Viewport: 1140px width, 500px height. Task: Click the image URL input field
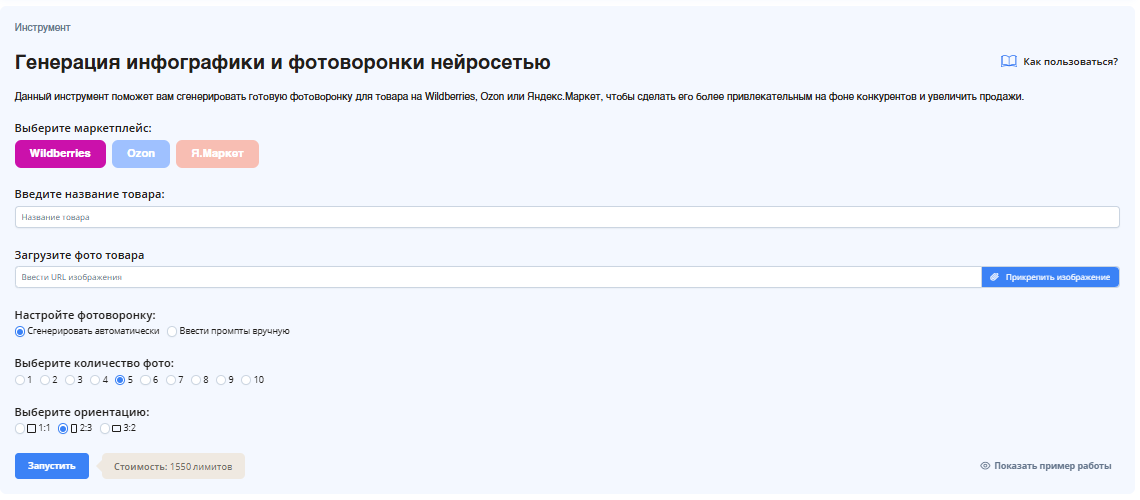497,277
